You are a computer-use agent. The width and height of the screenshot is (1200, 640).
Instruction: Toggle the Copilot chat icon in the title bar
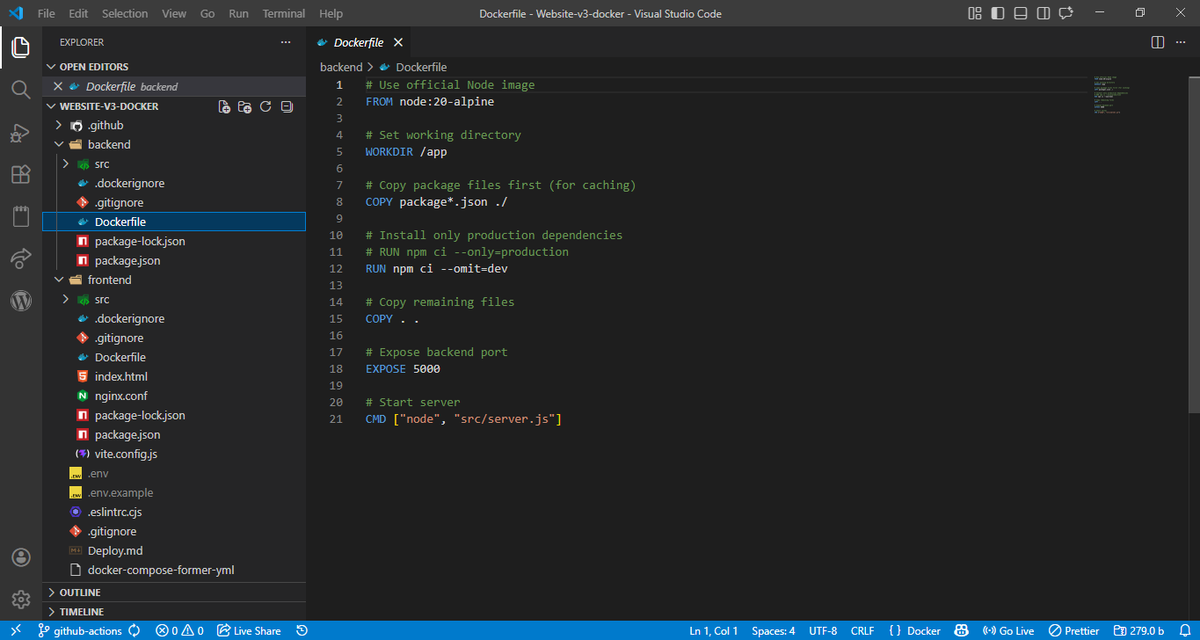pyautogui.click(x=1066, y=13)
